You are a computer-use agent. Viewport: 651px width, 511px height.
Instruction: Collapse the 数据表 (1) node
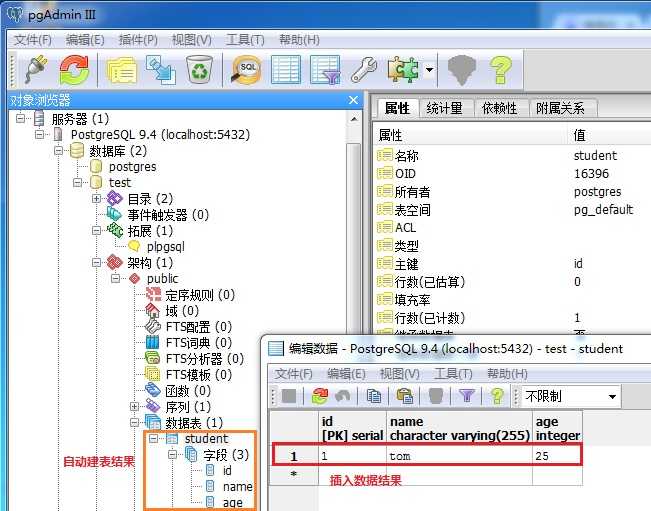tap(134, 423)
